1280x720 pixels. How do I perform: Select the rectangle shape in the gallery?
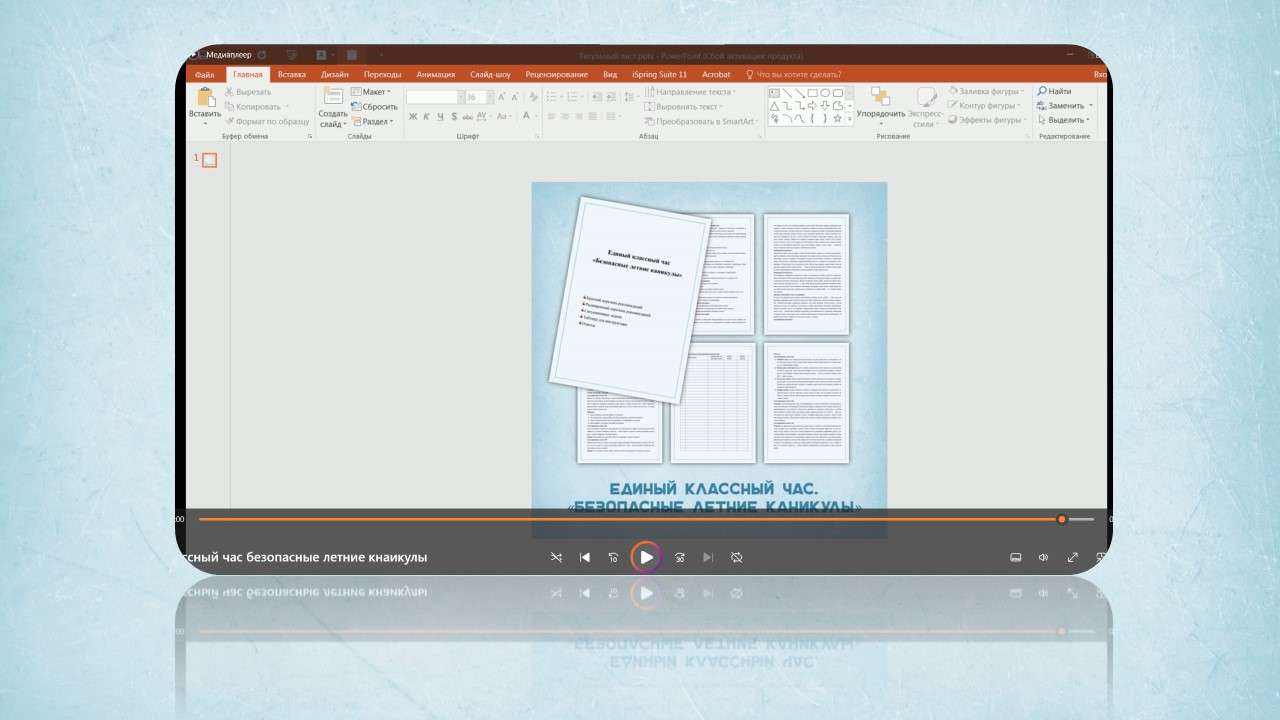(x=813, y=92)
